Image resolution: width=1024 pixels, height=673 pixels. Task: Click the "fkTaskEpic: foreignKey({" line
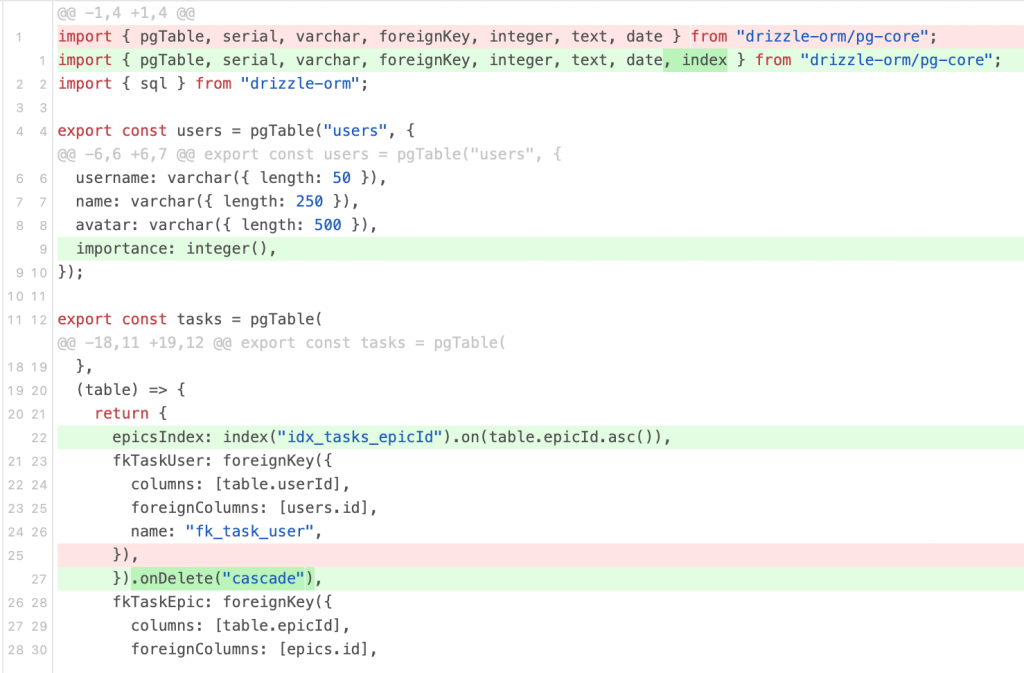click(216, 602)
